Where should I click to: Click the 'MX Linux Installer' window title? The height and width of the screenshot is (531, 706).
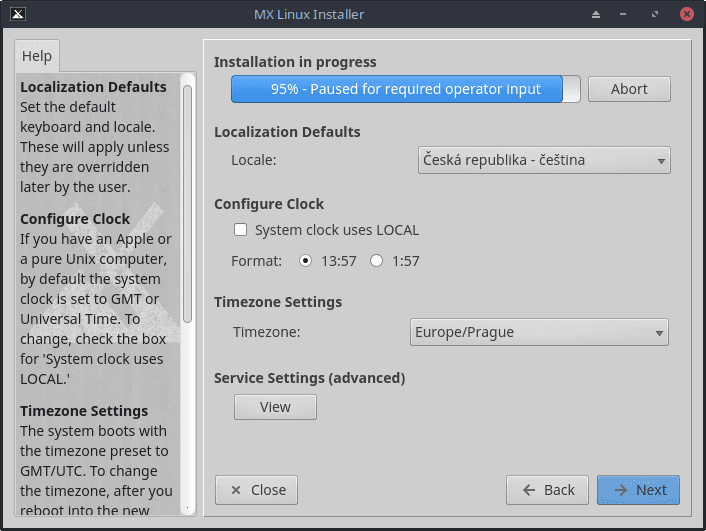(x=309, y=14)
